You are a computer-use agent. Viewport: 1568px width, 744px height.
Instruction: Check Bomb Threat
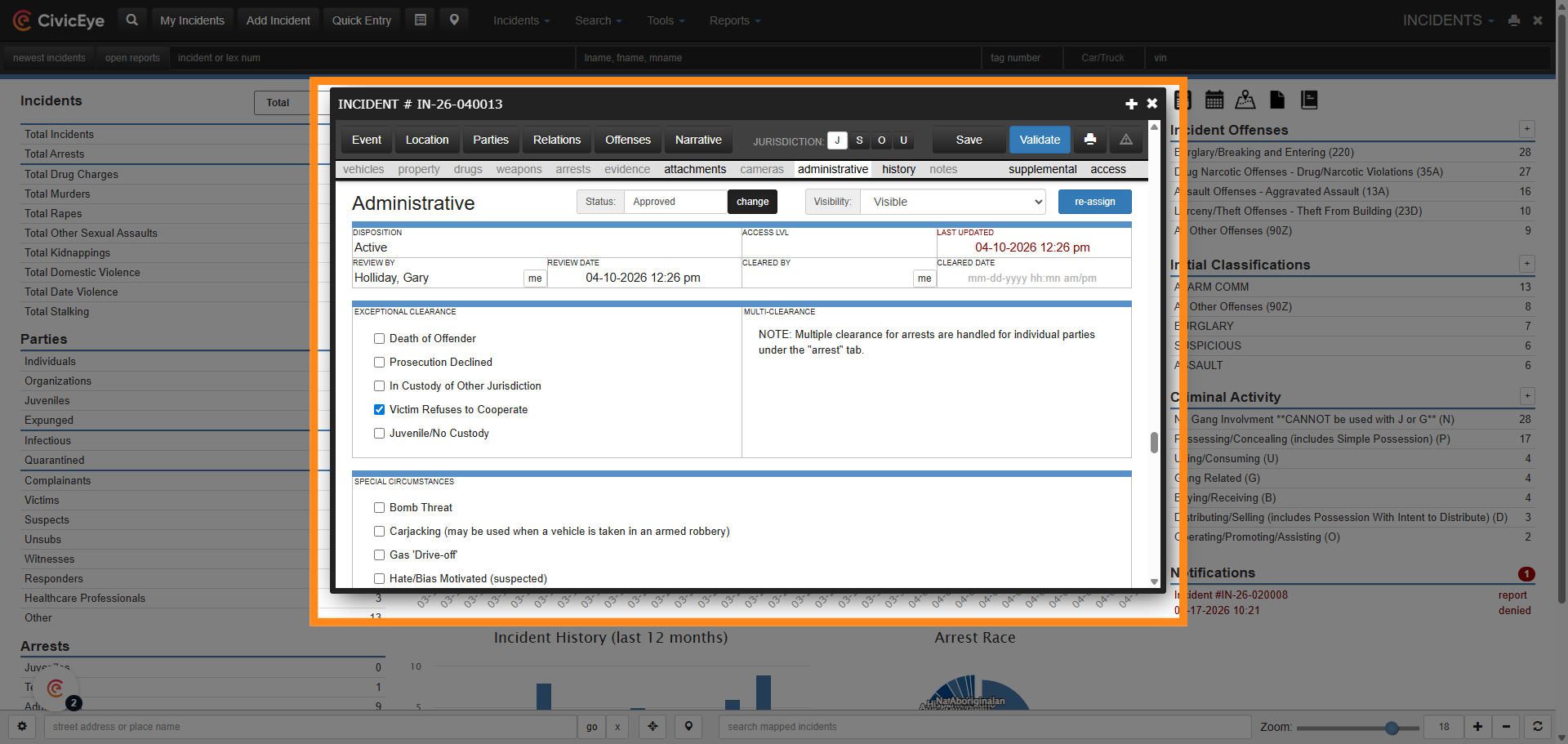tap(379, 507)
